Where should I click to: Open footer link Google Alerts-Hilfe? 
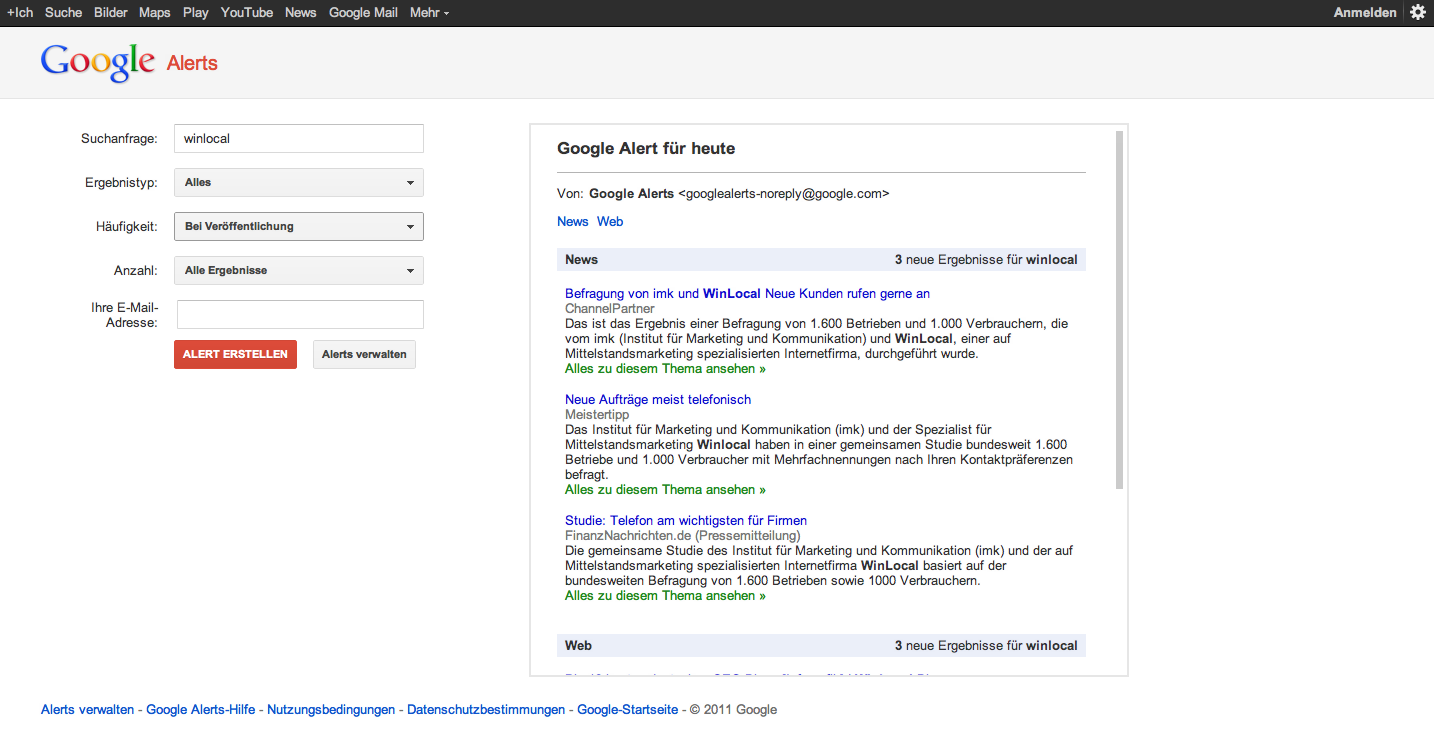pos(200,710)
